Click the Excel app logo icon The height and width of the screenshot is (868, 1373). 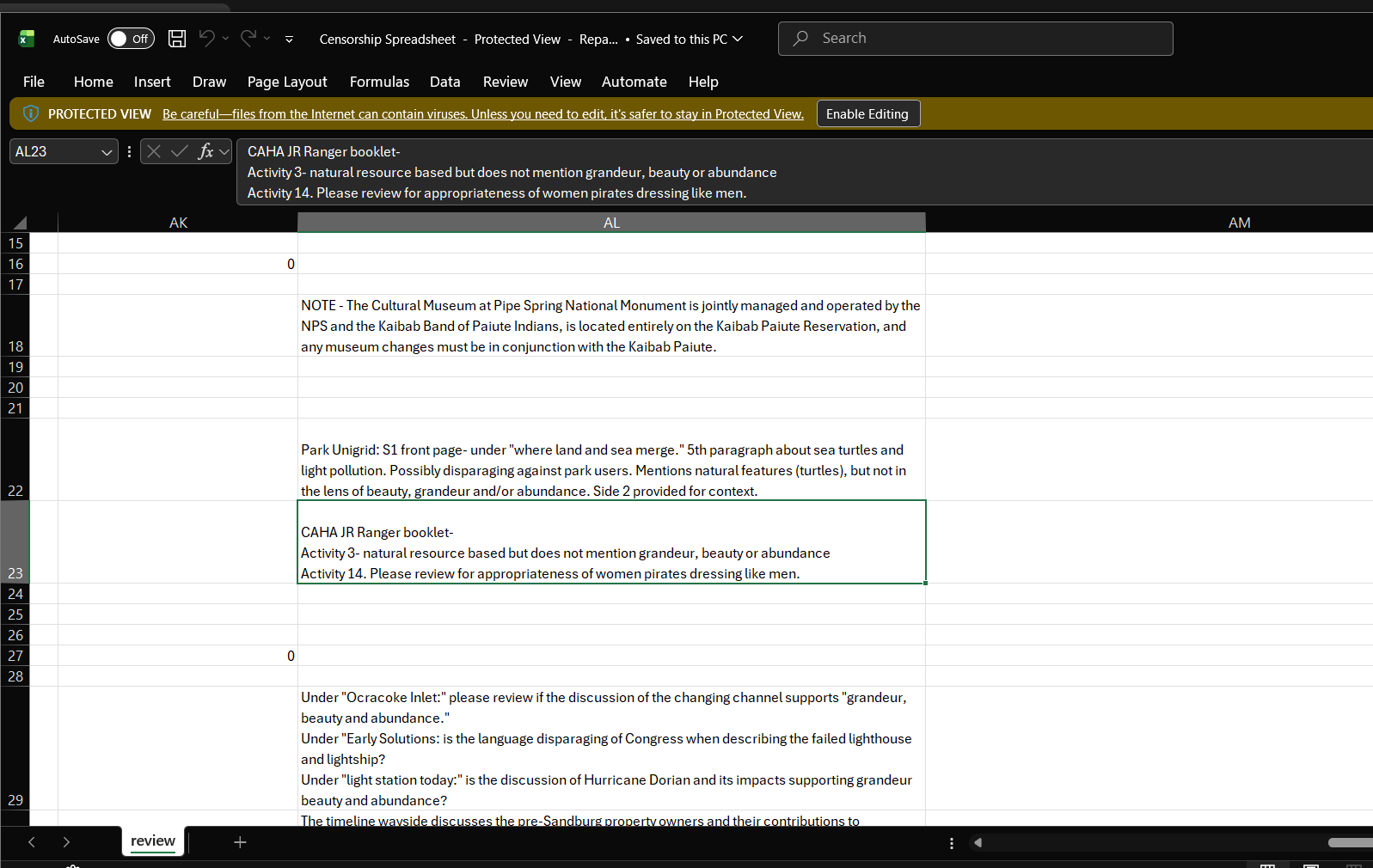(27, 39)
